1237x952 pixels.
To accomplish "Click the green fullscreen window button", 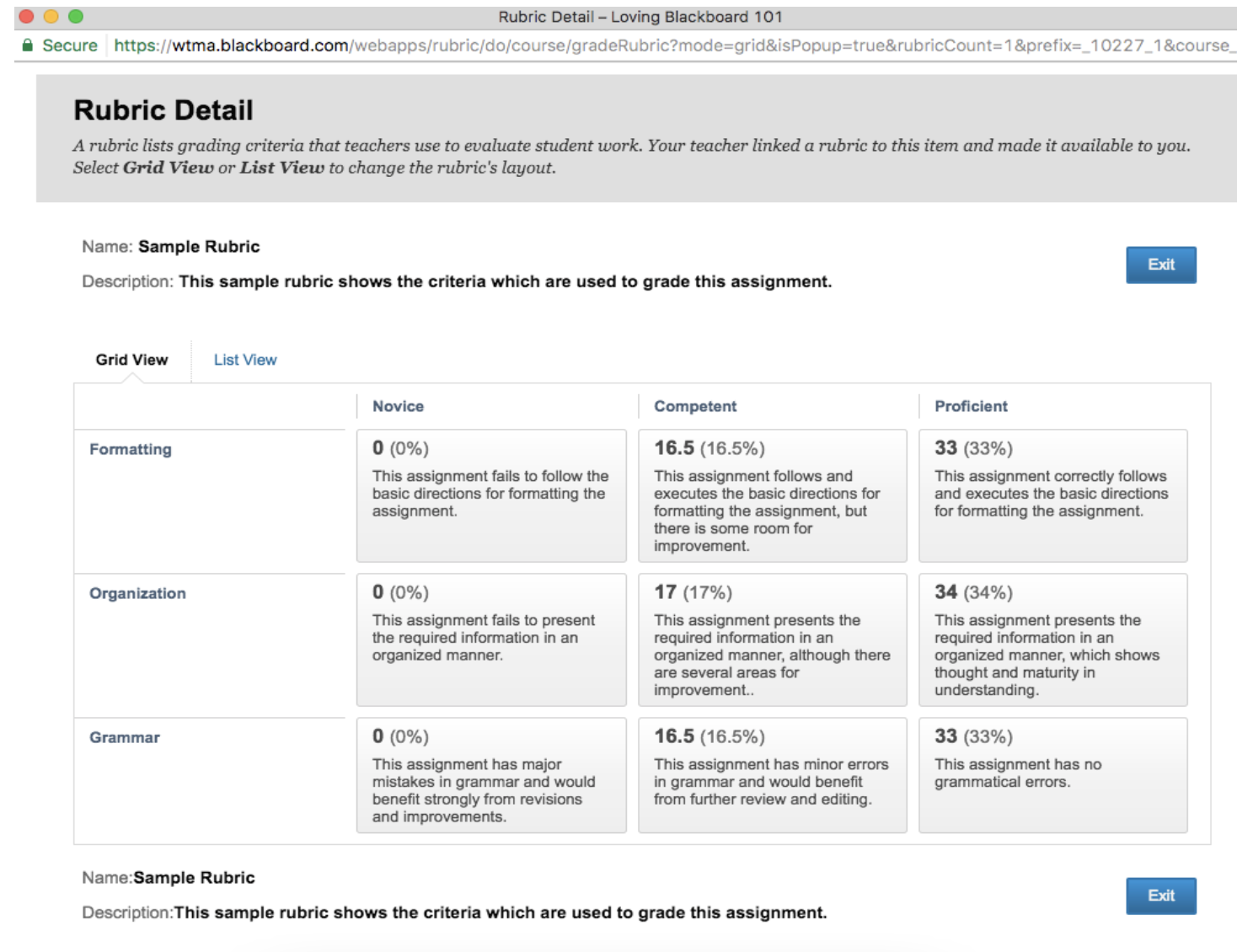I will (x=76, y=16).
